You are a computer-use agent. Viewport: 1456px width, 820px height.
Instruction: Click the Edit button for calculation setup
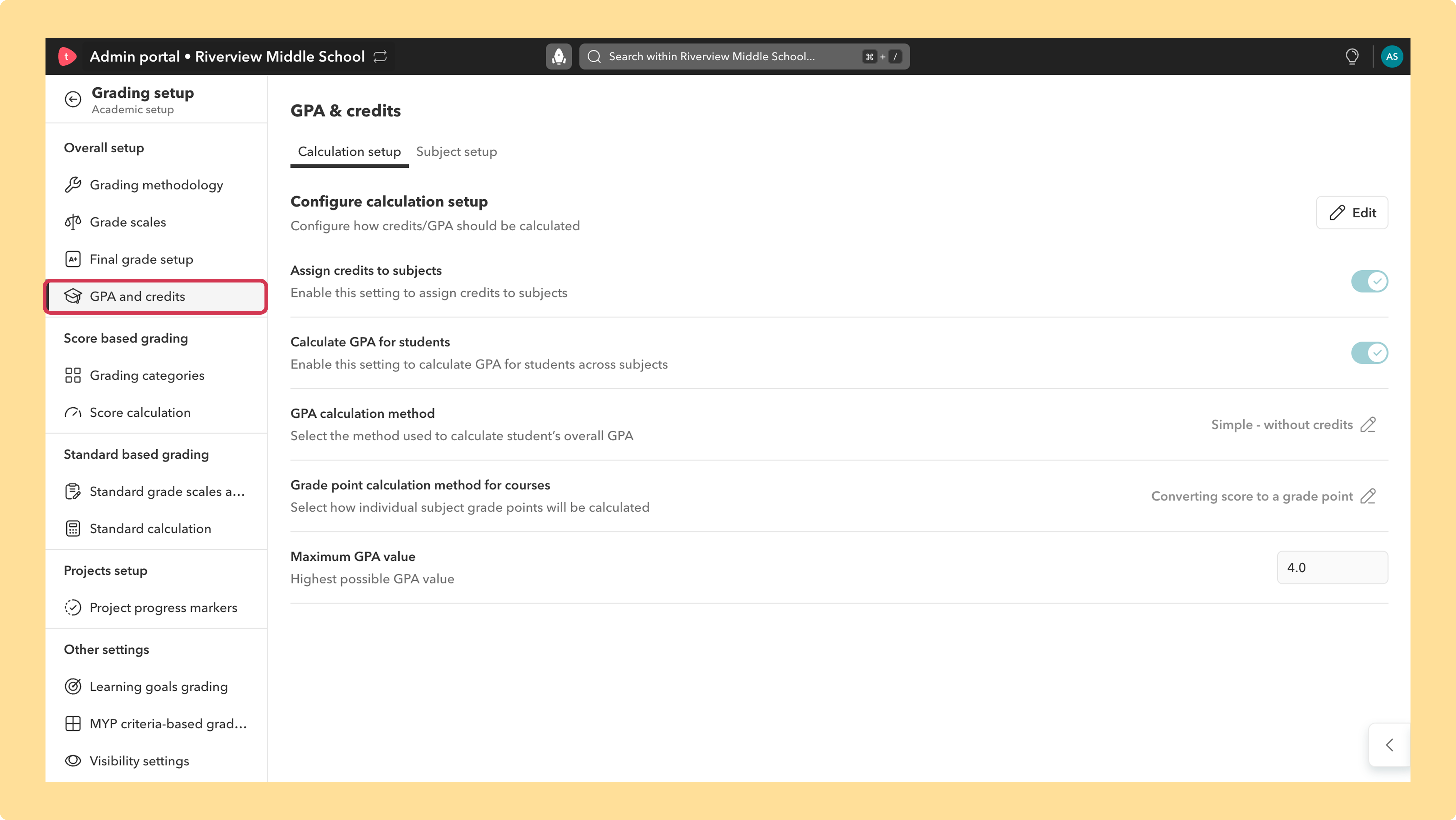click(1352, 213)
